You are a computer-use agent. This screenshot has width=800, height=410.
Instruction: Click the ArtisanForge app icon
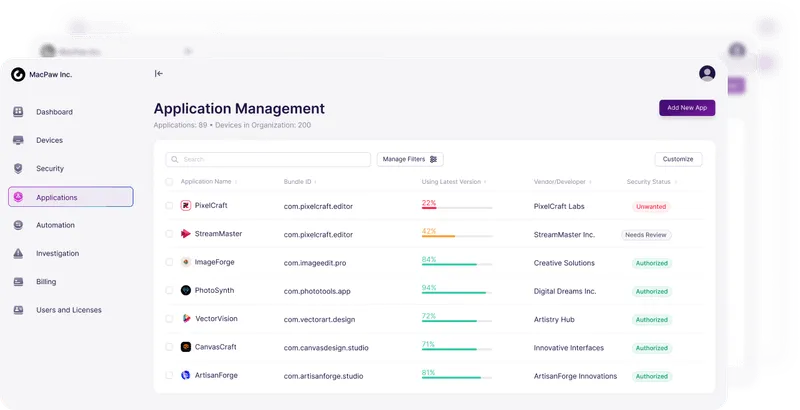[x=186, y=375]
